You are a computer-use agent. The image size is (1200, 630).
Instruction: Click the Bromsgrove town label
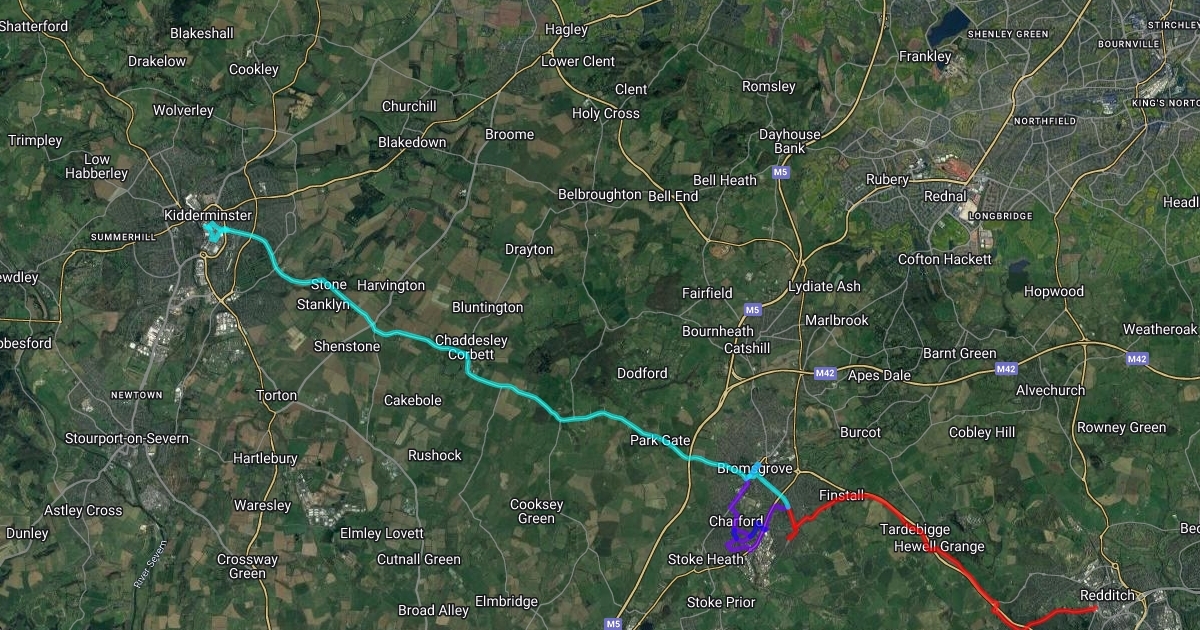(755, 468)
